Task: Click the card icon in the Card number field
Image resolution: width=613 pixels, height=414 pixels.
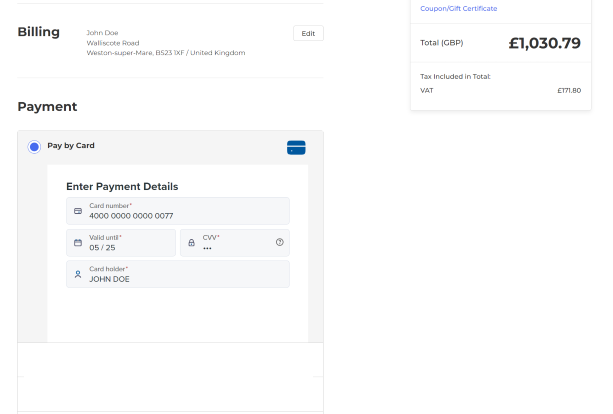Action: click(x=78, y=211)
